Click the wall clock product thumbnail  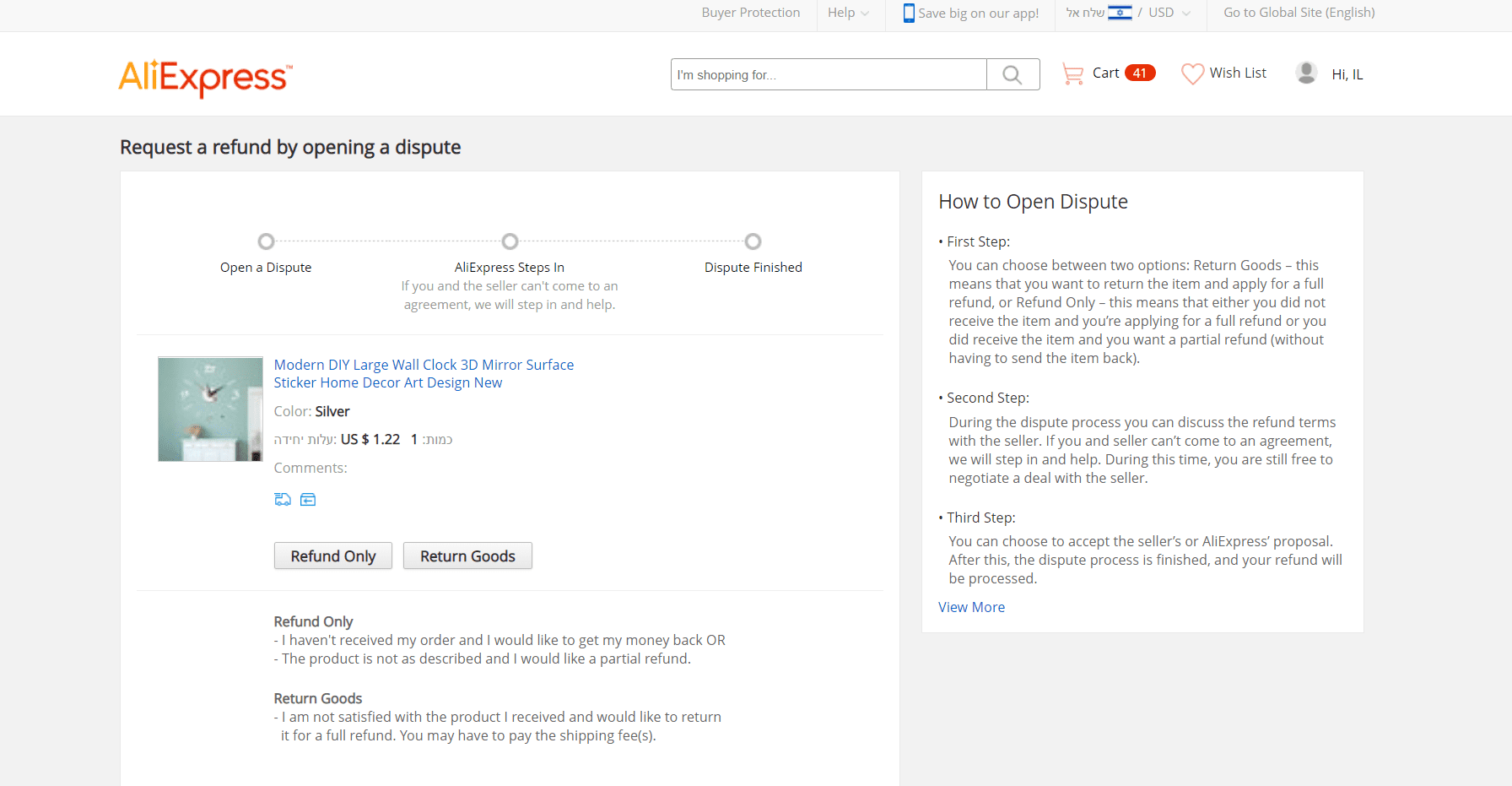click(210, 409)
